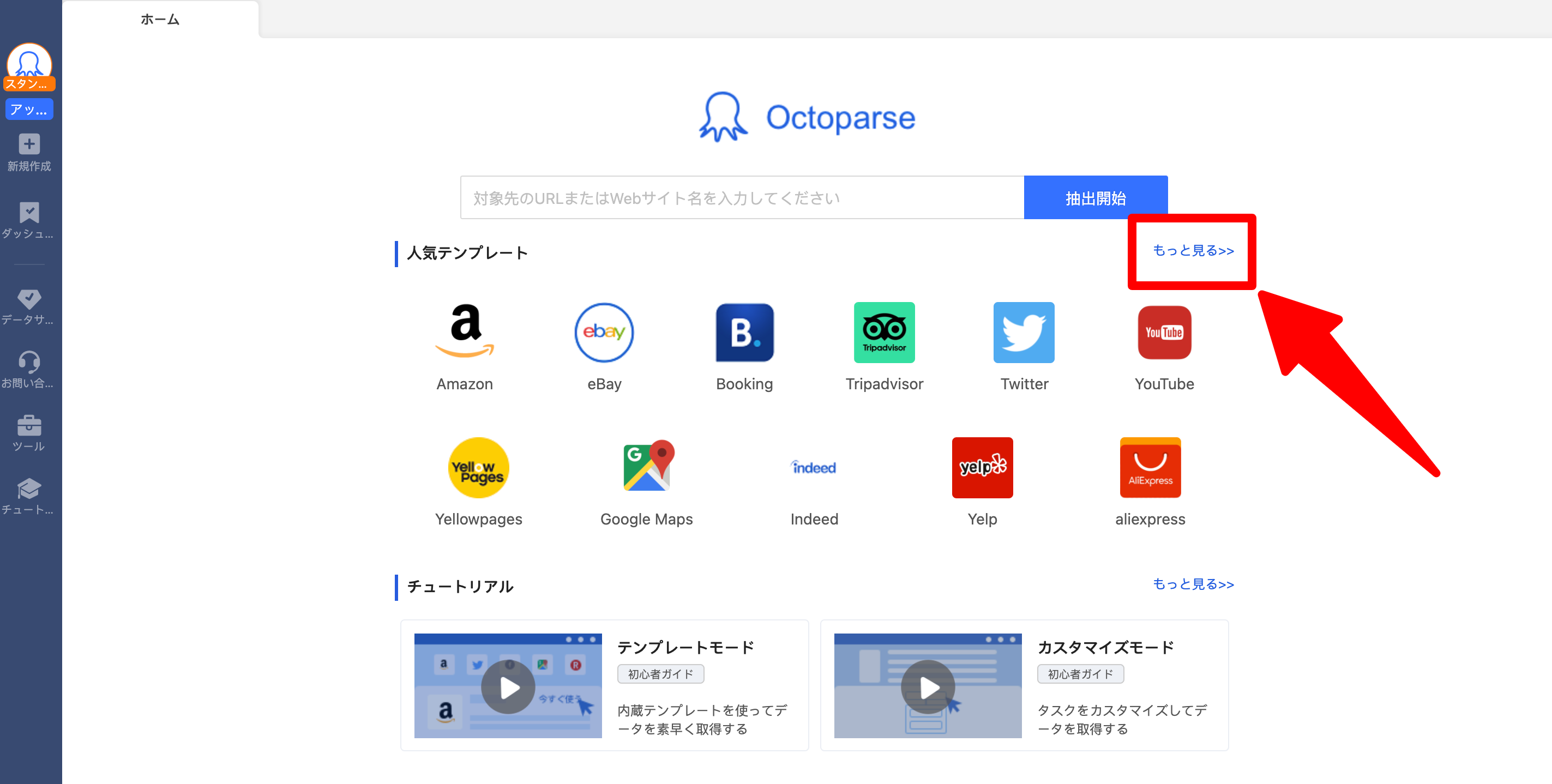
Task: Play the カスタマイズモード tutorial video
Action: point(927,686)
